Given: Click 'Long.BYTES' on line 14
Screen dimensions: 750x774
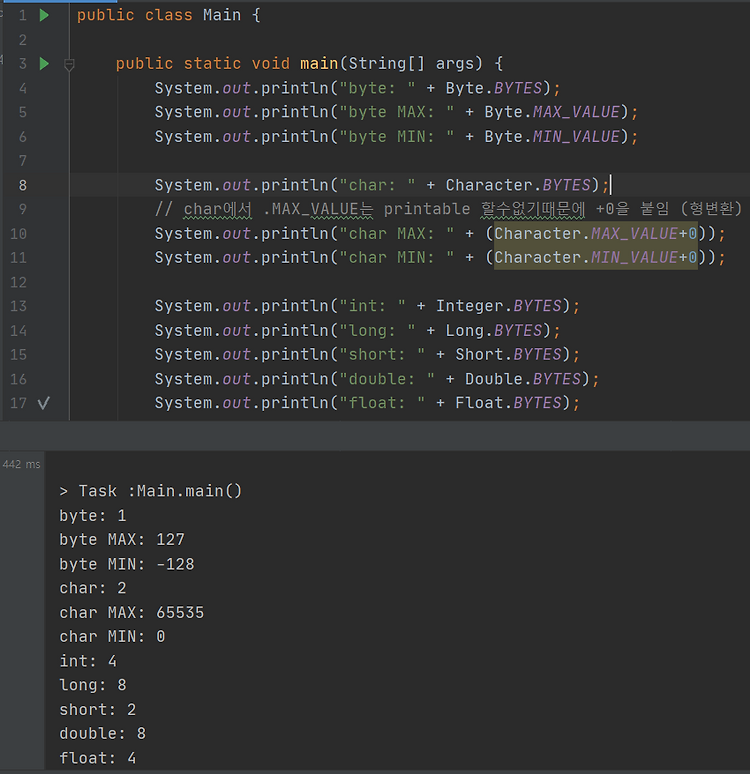Looking at the screenshot, I should click(494, 330).
